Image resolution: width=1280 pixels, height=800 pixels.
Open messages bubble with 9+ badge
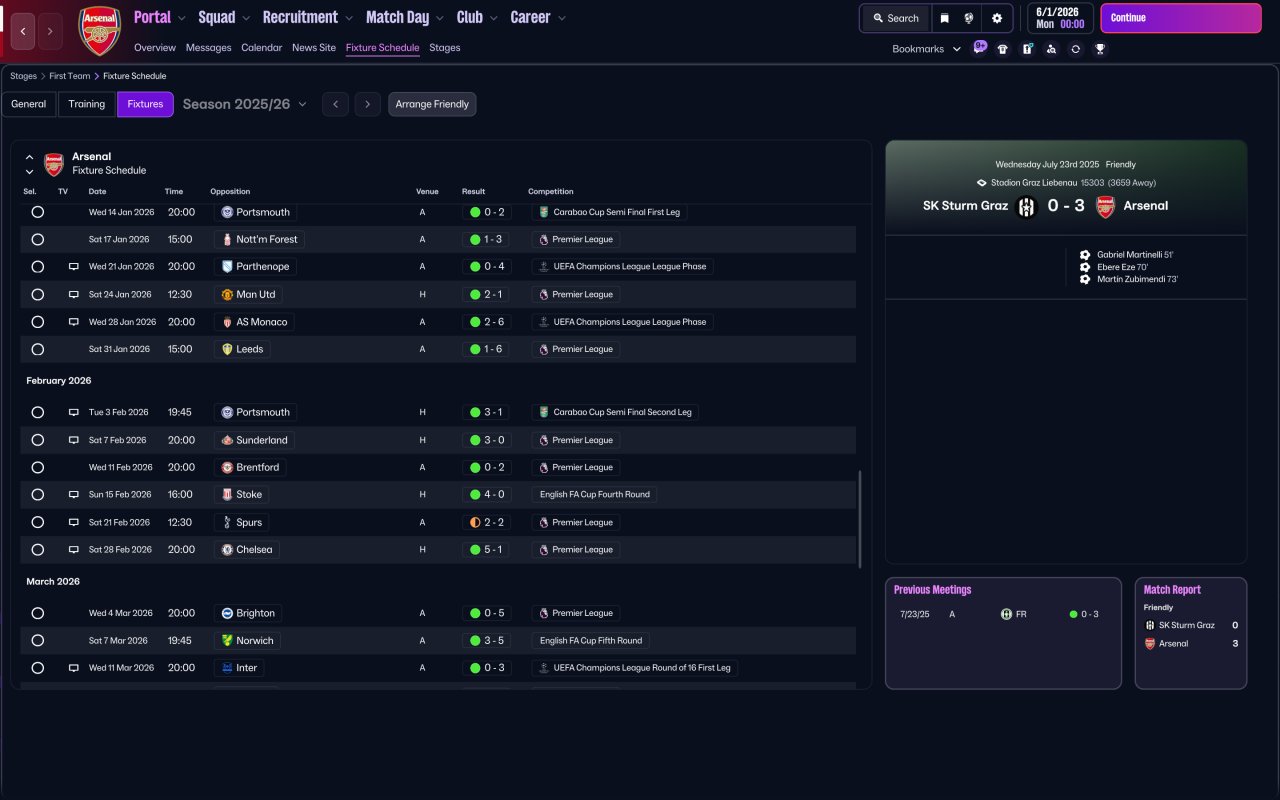pyautogui.click(x=979, y=48)
